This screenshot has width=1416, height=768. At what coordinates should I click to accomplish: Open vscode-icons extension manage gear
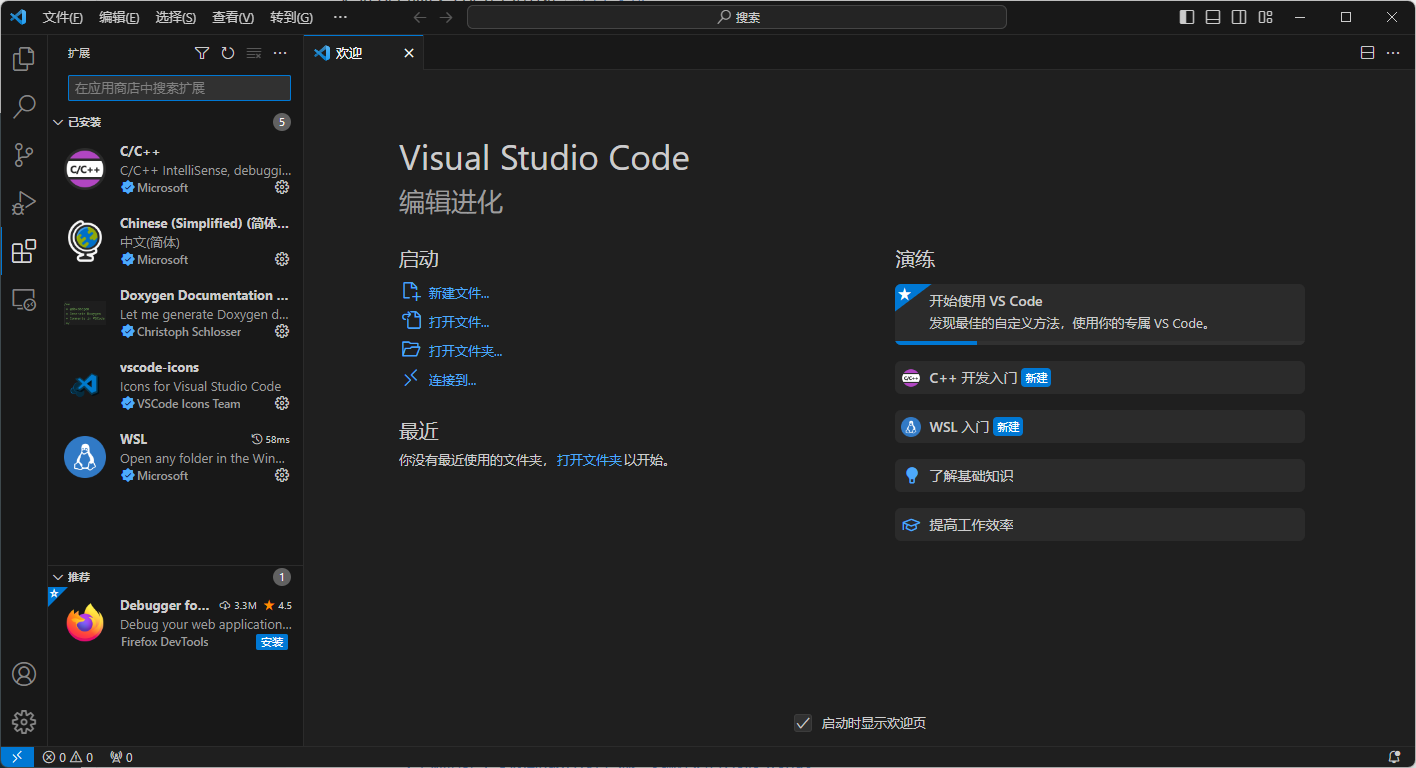282,403
